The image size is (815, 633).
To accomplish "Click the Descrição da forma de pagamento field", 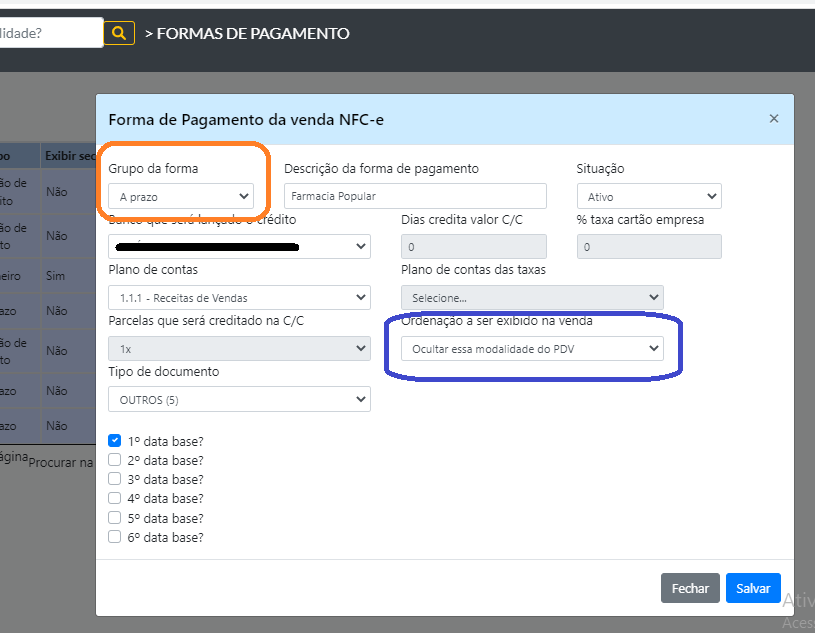I will point(415,196).
